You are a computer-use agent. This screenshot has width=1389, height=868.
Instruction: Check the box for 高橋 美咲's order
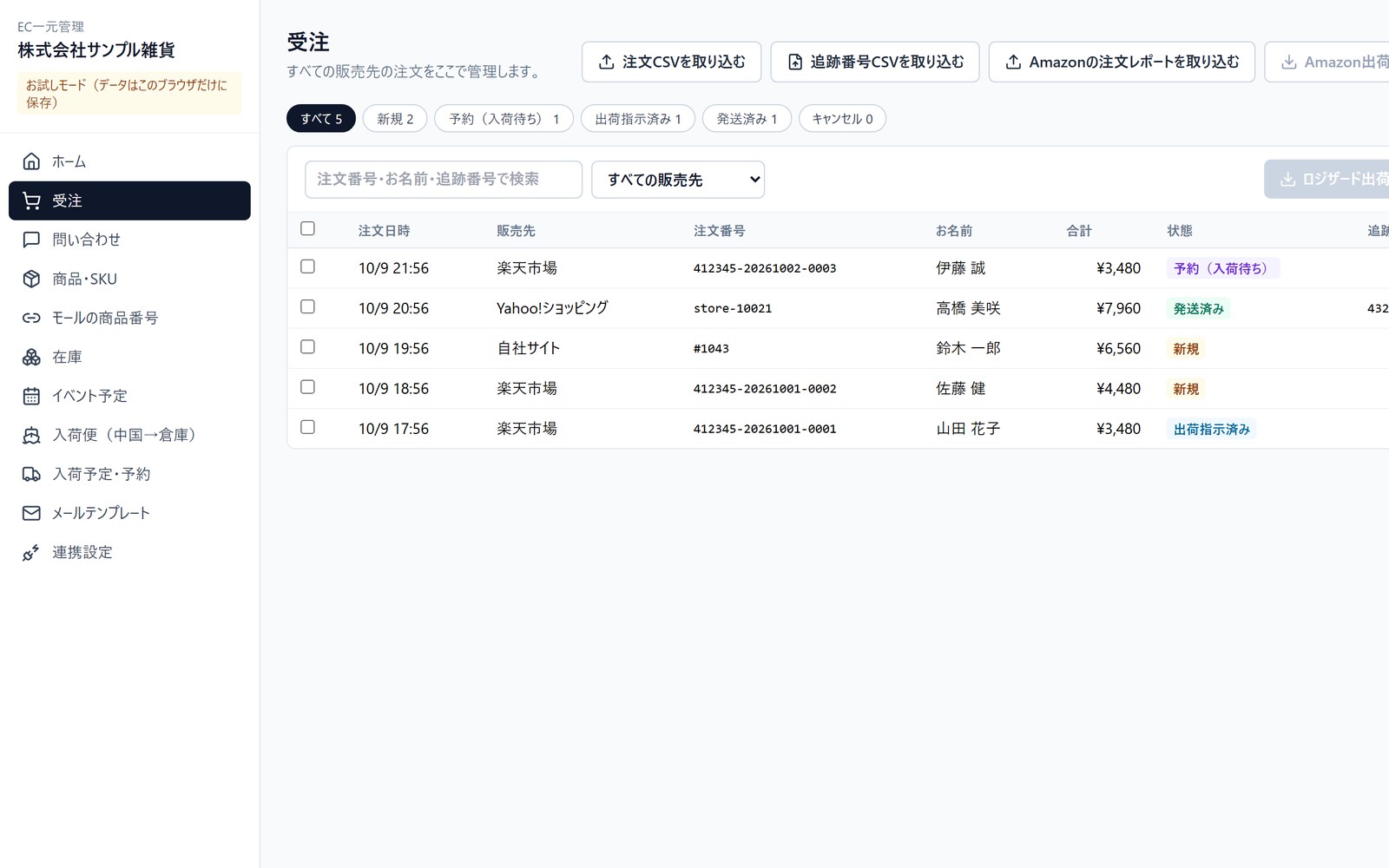[x=307, y=306]
